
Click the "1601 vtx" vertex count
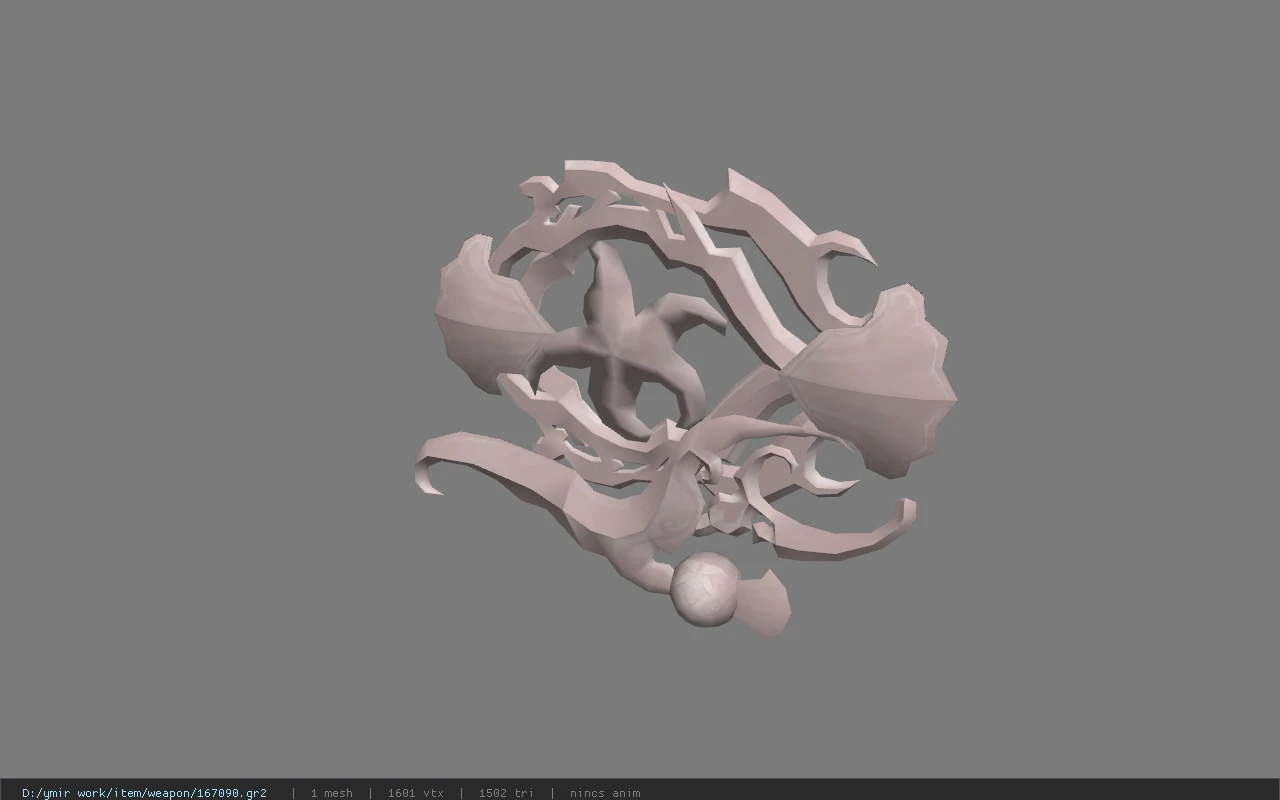click(415, 793)
